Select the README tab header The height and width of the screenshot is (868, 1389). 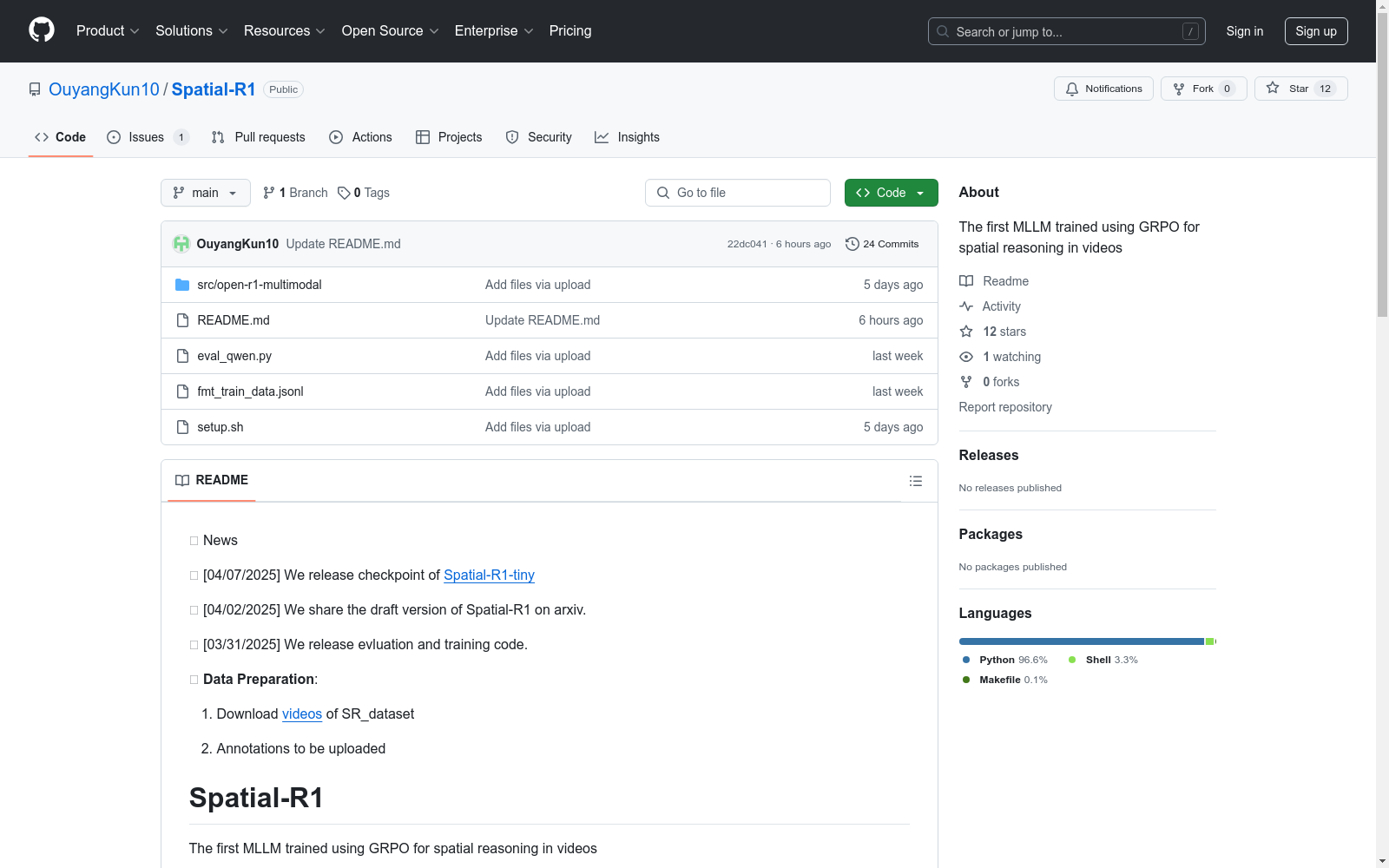(x=212, y=480)
